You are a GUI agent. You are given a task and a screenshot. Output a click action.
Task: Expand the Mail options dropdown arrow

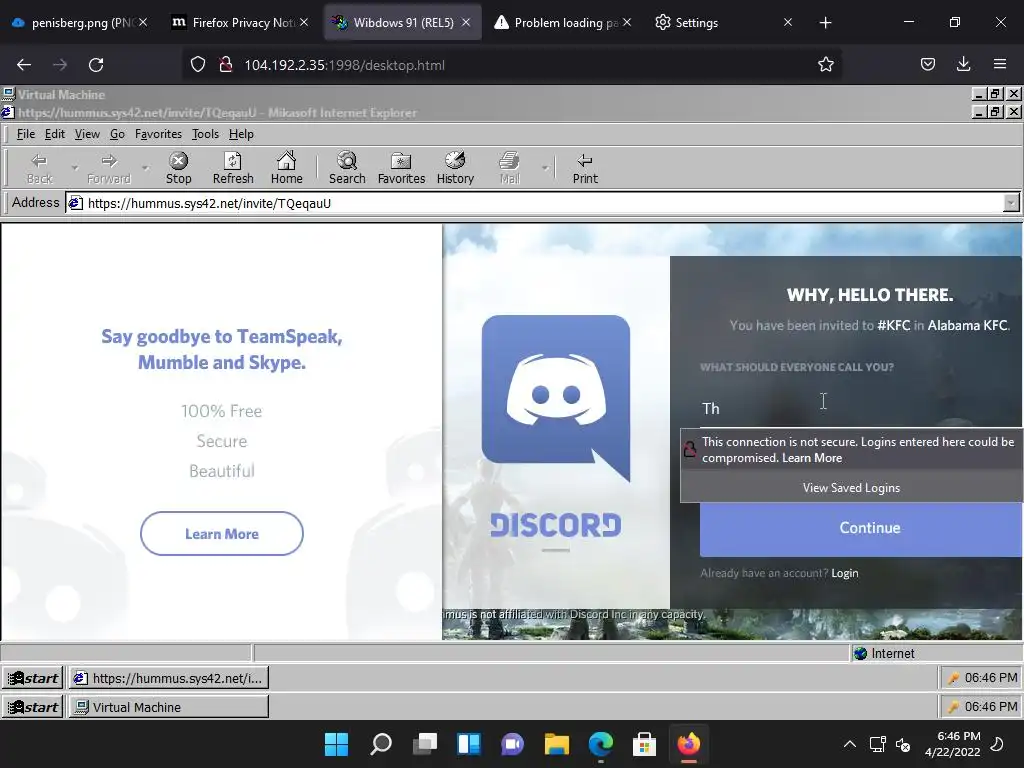point(545,168)
